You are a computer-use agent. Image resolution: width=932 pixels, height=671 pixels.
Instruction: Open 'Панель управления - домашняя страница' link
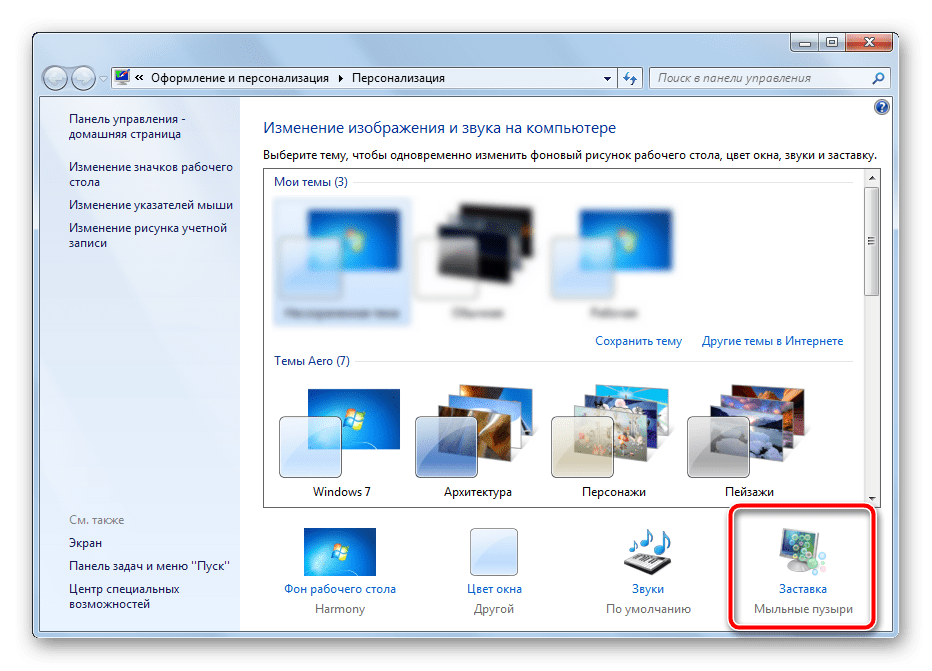coord(127,127)
